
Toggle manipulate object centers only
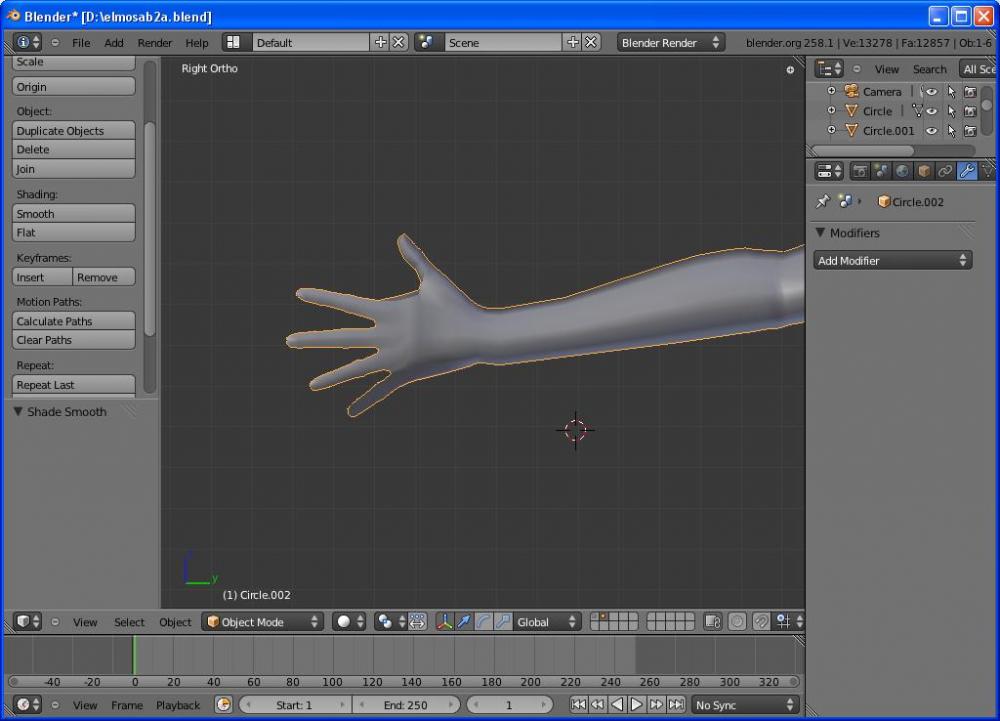tap(417, 622)
